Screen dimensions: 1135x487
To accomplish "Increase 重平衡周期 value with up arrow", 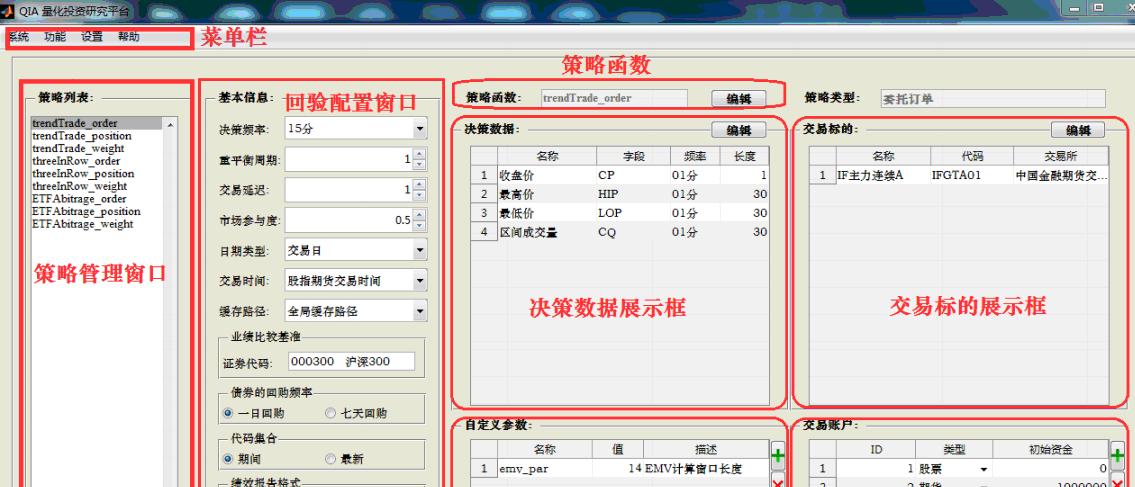I will click(419, 155).
